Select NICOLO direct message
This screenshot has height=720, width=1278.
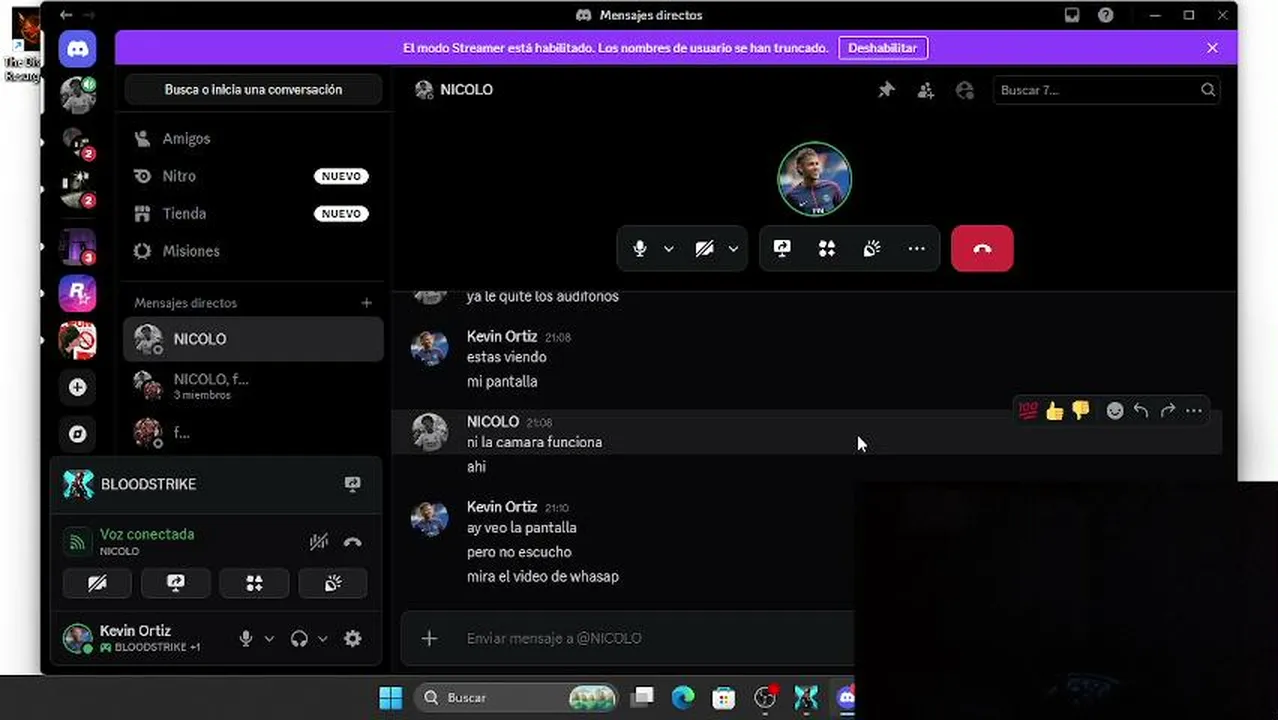click(253, 339)
